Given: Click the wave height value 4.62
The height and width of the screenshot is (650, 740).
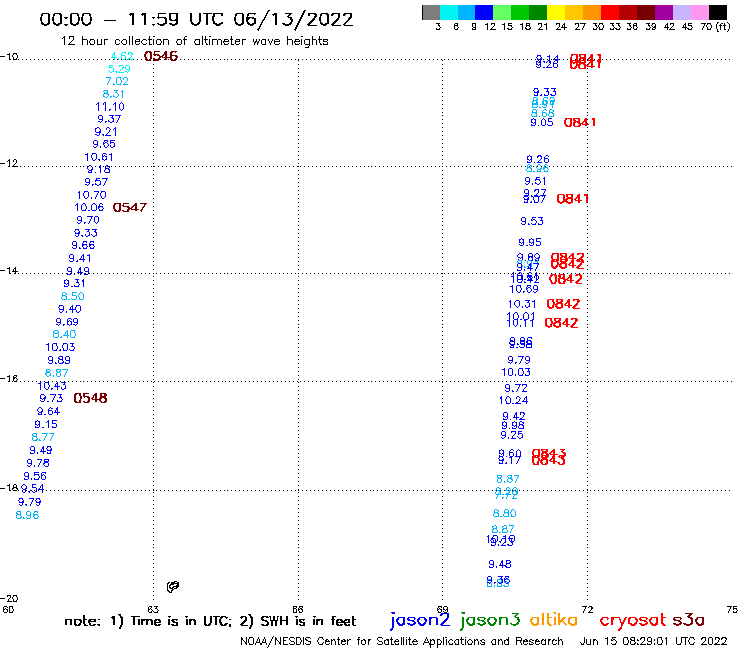Looking at the screenshot, I should [x=122, y=56].
